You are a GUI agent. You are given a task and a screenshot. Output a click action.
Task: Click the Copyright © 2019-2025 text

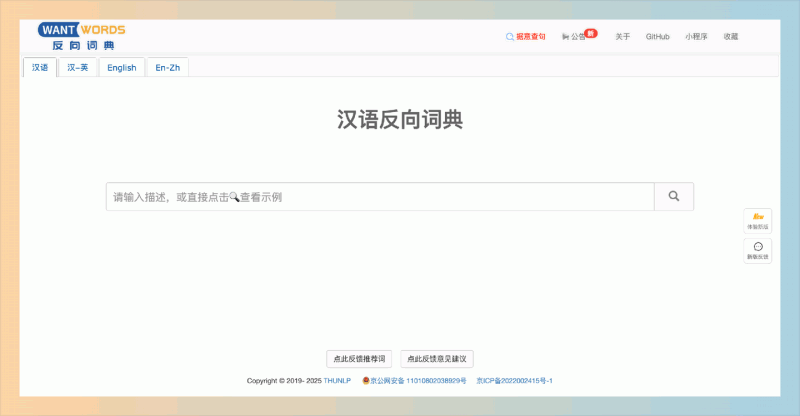pos(284,381)
